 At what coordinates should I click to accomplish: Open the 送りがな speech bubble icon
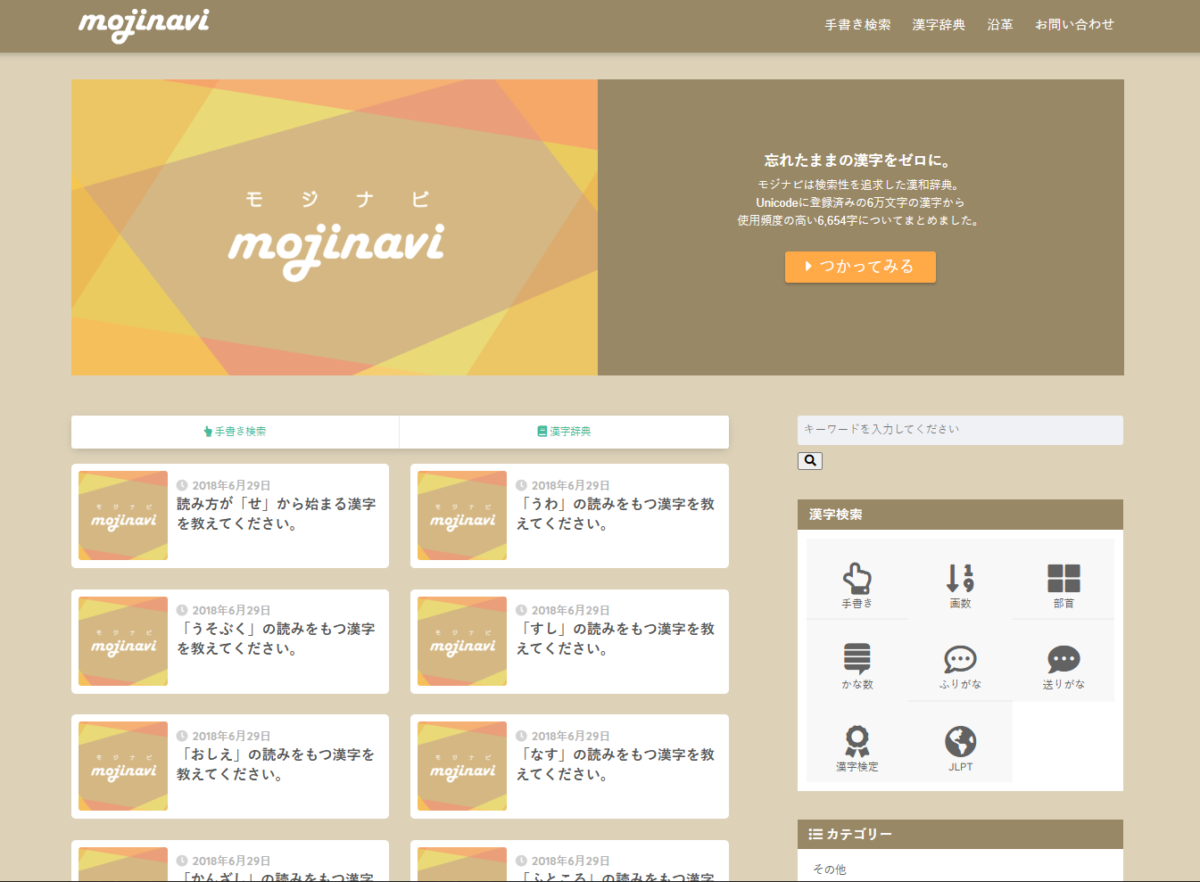1064,661
